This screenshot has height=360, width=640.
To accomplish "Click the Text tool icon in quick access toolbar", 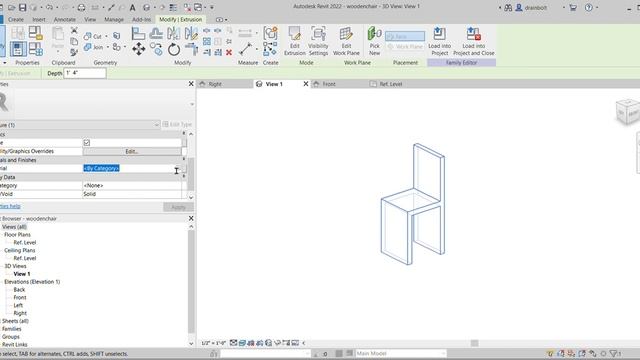I will [133, 7].
